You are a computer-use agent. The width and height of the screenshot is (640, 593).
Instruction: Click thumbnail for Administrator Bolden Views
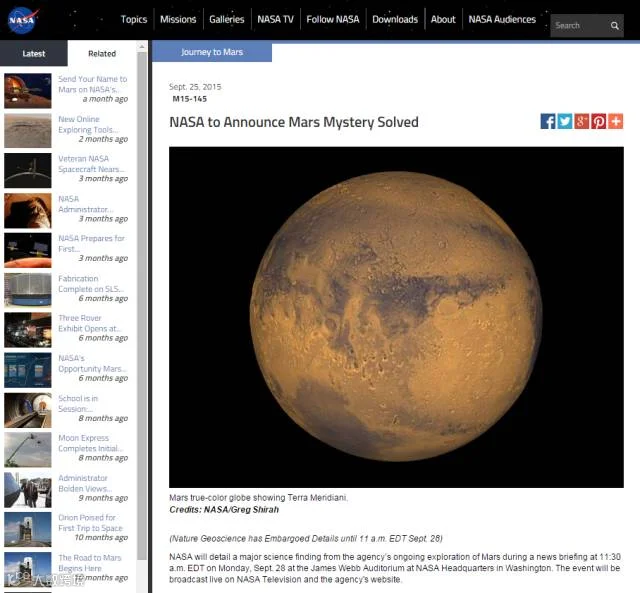pyautogui.click(x=28, y=490)
